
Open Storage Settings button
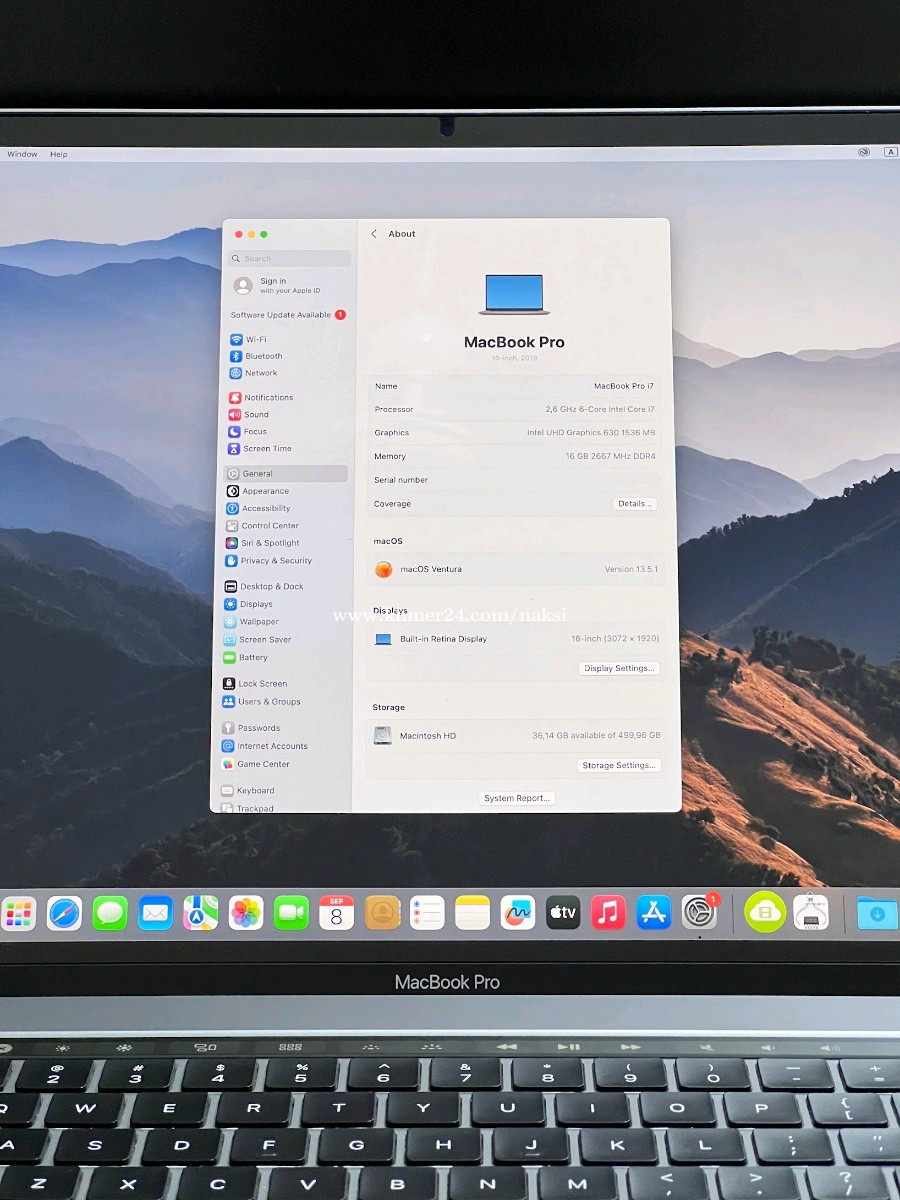tap(619, 765)
